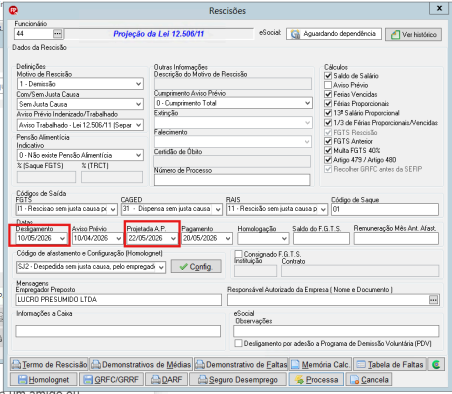Open the FGTS código de saída dropdown
This screenshot has height=394, width=452.
pyautogui.click(x=113, y=209)
